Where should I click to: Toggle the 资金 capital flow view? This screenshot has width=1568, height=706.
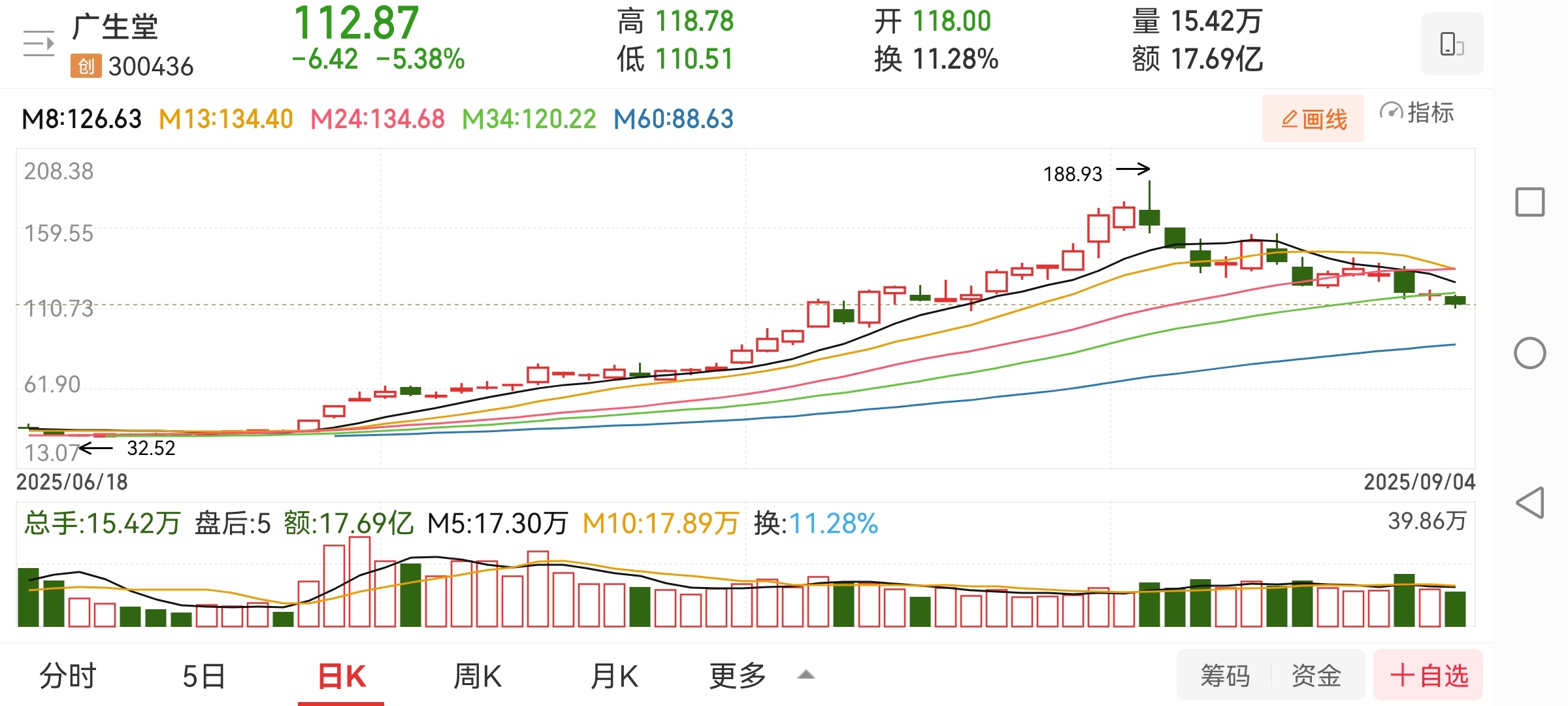[1316, 676]
